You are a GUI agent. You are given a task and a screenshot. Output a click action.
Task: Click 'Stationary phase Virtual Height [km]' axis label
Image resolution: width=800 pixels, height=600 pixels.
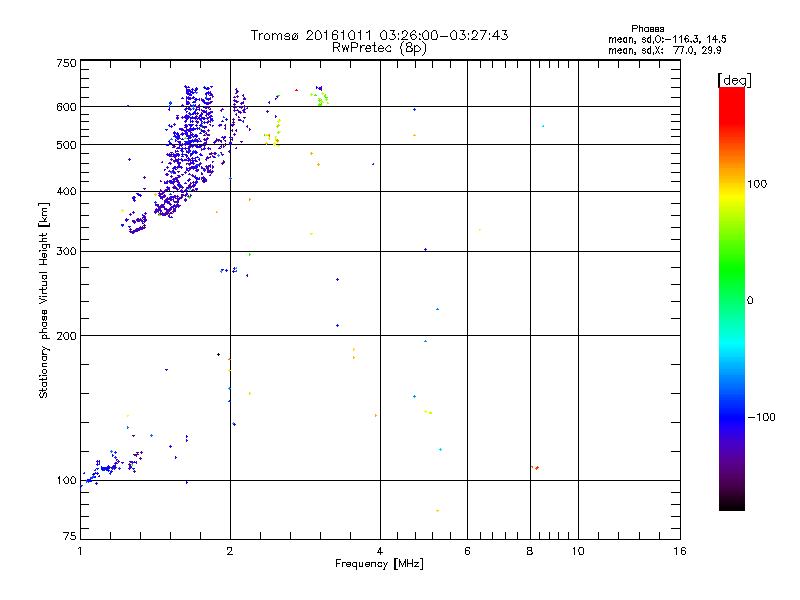(44, 300)
